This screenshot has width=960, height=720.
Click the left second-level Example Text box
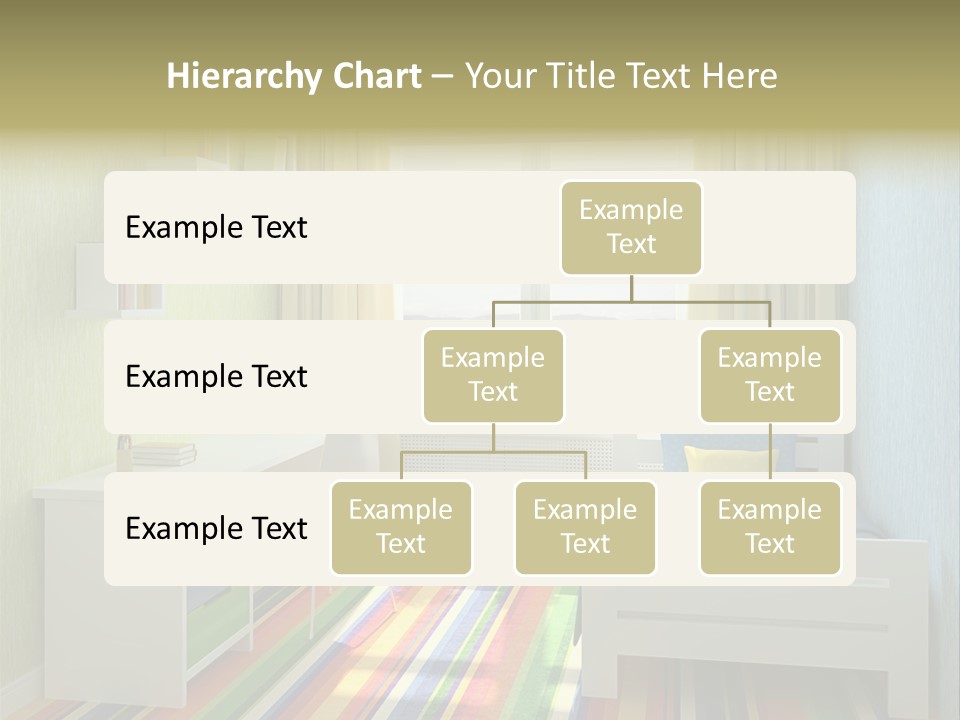(493, 375)
